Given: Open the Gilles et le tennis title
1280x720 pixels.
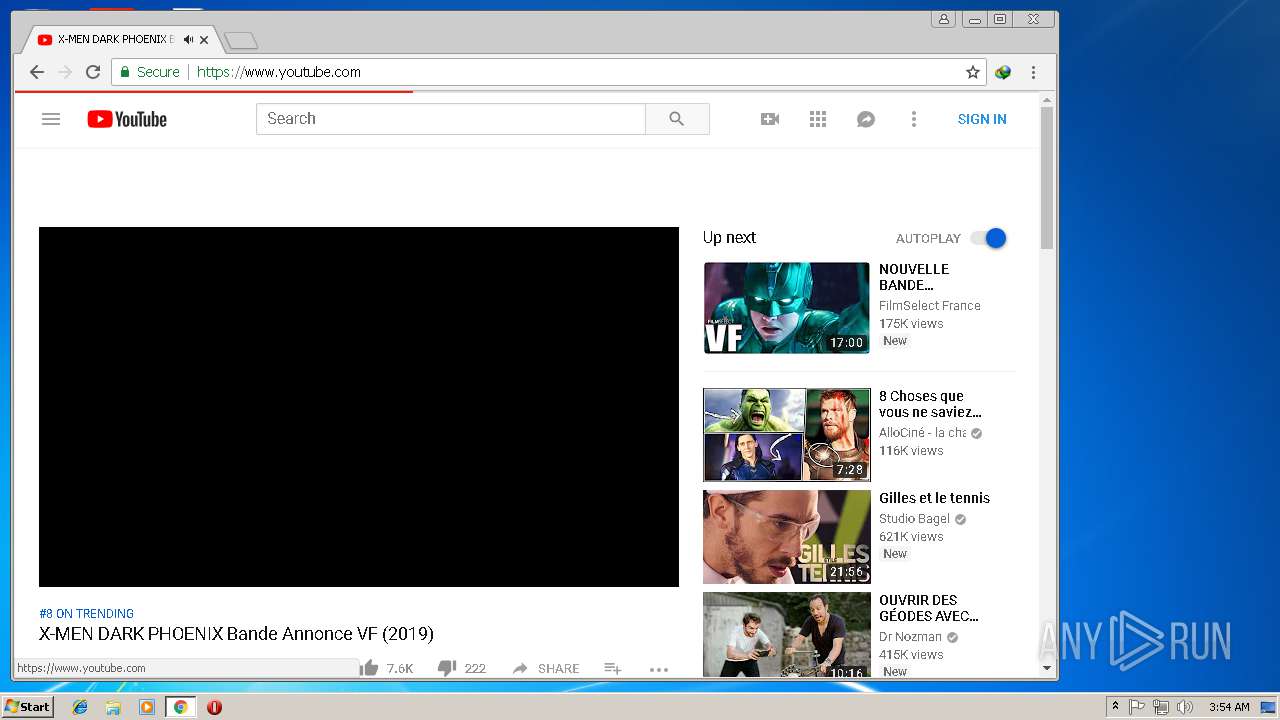Looking at the screenshot, I should (x=934, y=498).
